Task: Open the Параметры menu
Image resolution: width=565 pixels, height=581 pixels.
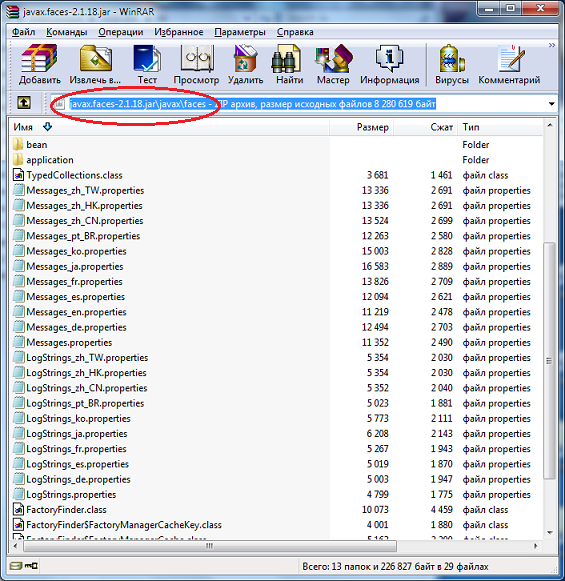Action: pos(240,32)
